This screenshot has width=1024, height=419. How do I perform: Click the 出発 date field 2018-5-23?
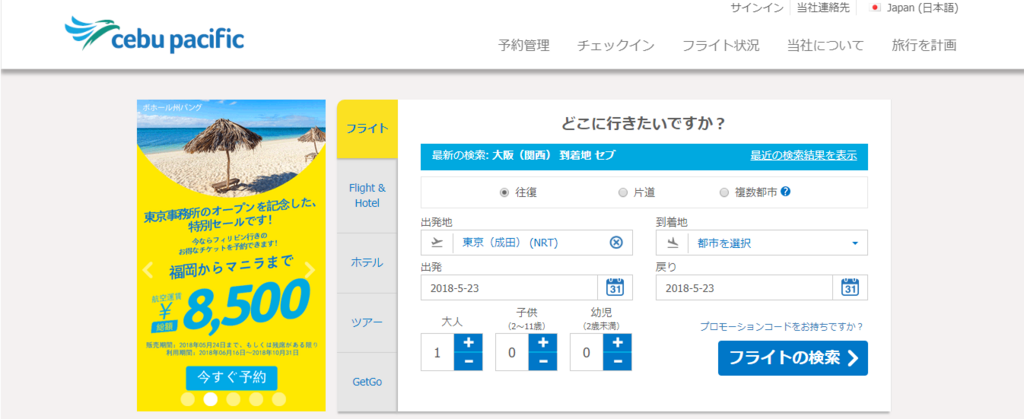[509, 288]
